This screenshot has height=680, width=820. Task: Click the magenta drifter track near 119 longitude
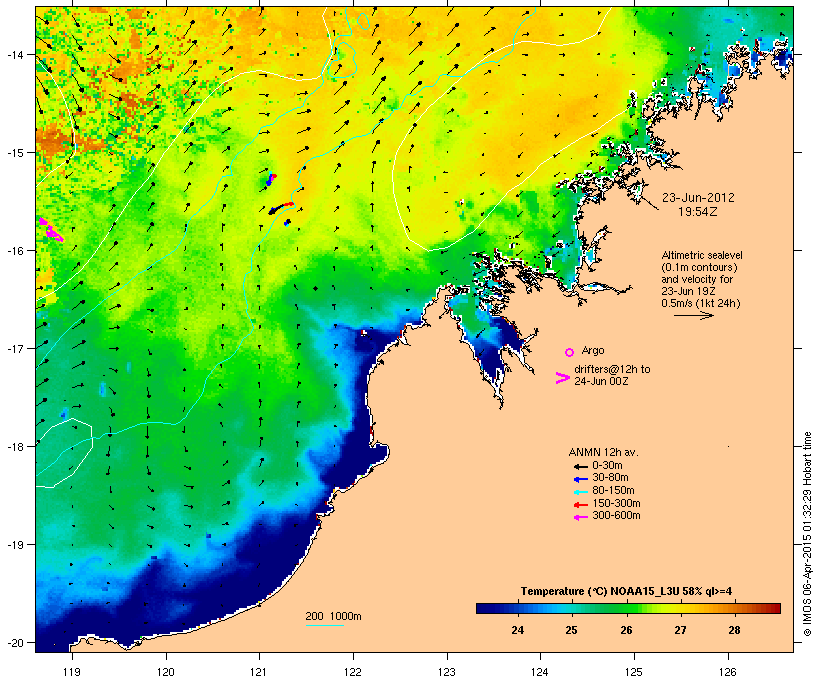tap(51, 229)
